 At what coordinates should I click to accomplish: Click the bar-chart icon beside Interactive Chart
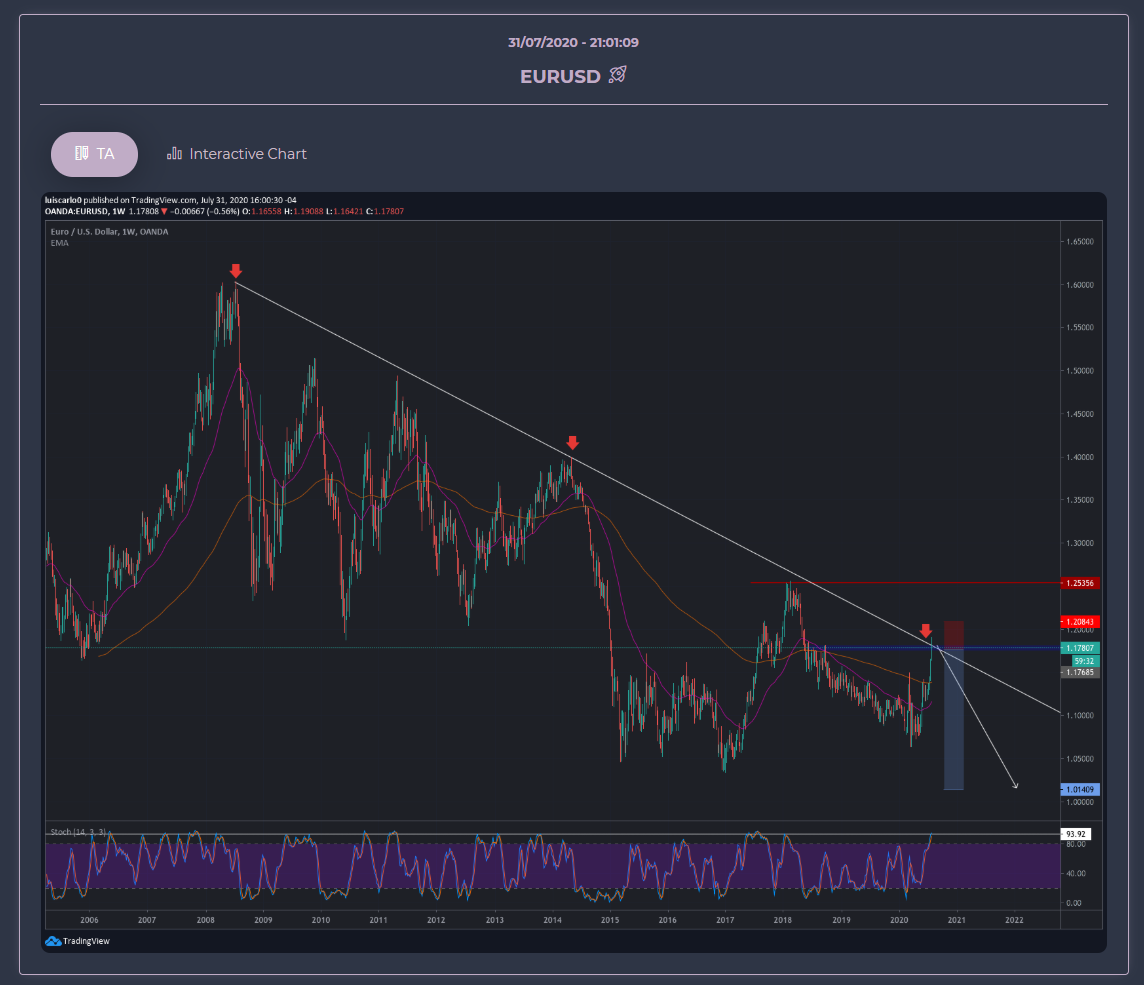(172, 153)
